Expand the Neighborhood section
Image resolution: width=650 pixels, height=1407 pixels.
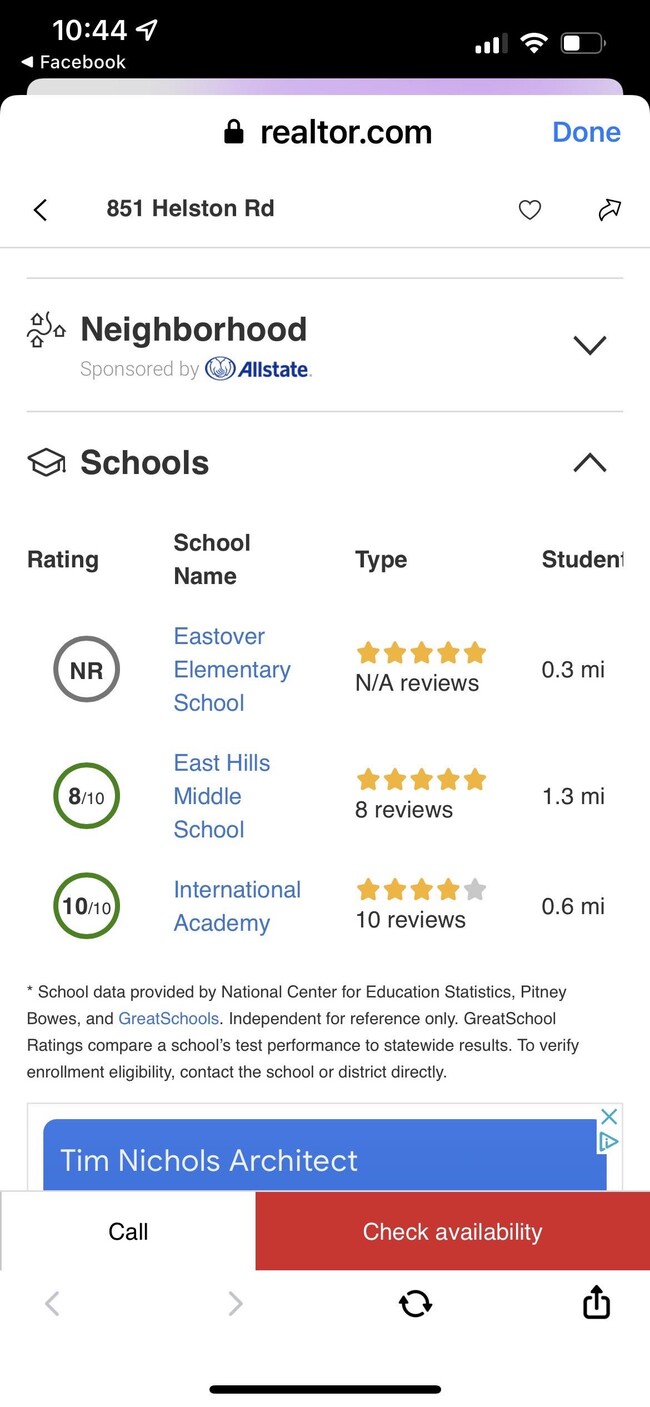(x=590, y=345)
